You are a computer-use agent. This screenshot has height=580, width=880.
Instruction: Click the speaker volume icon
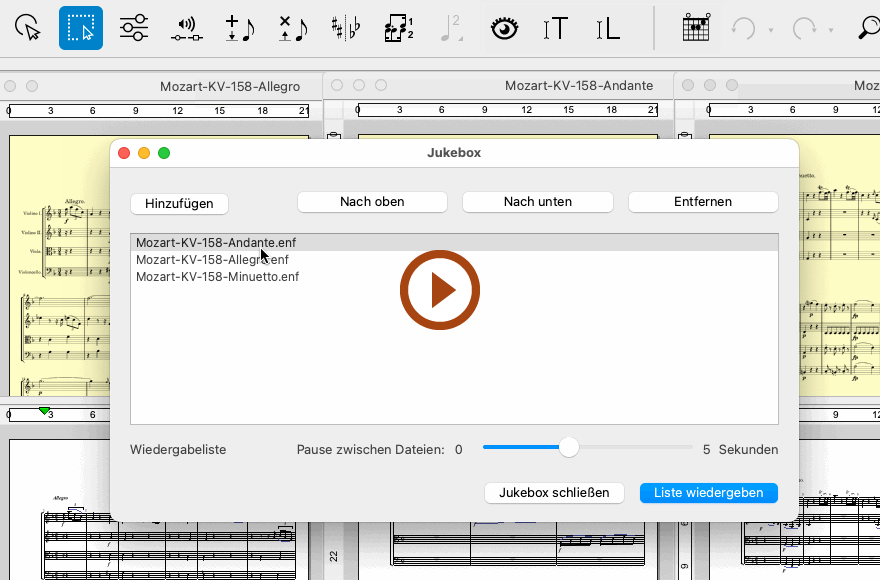[x=186, y=29]
